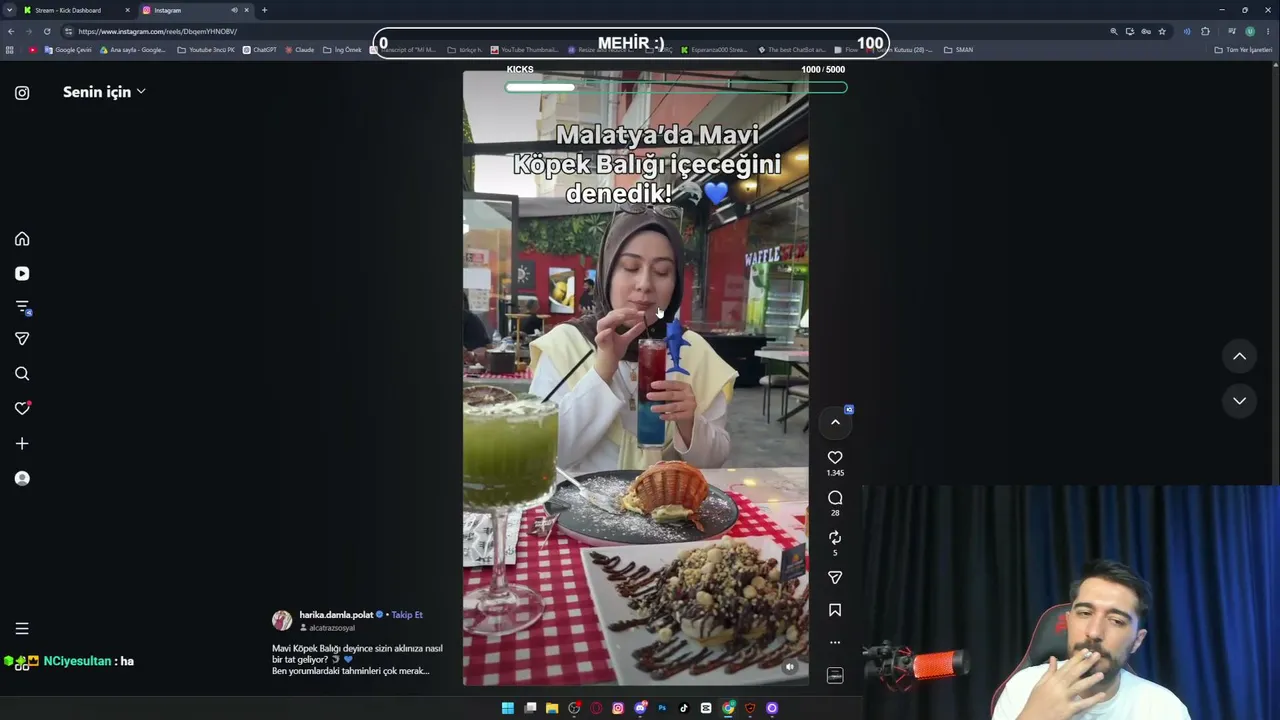Image resolution: width=1280 pixels, height=720 pixels.
Task: Open the reel comments bubble icon
Action: (x=835, y=498)
